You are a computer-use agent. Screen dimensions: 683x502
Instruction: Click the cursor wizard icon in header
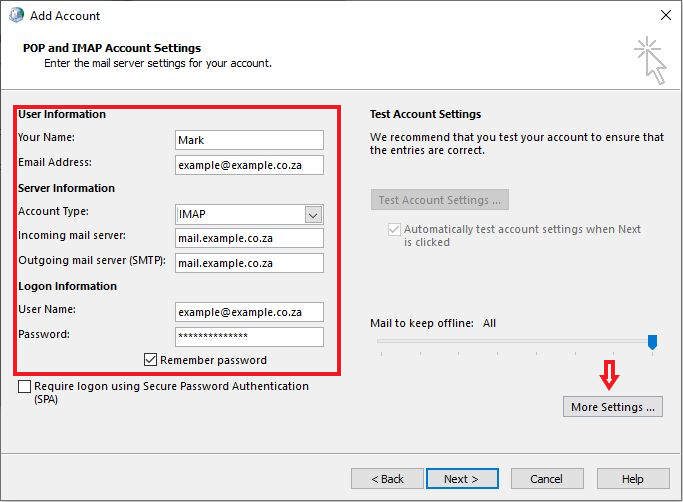tap(649, 60)
